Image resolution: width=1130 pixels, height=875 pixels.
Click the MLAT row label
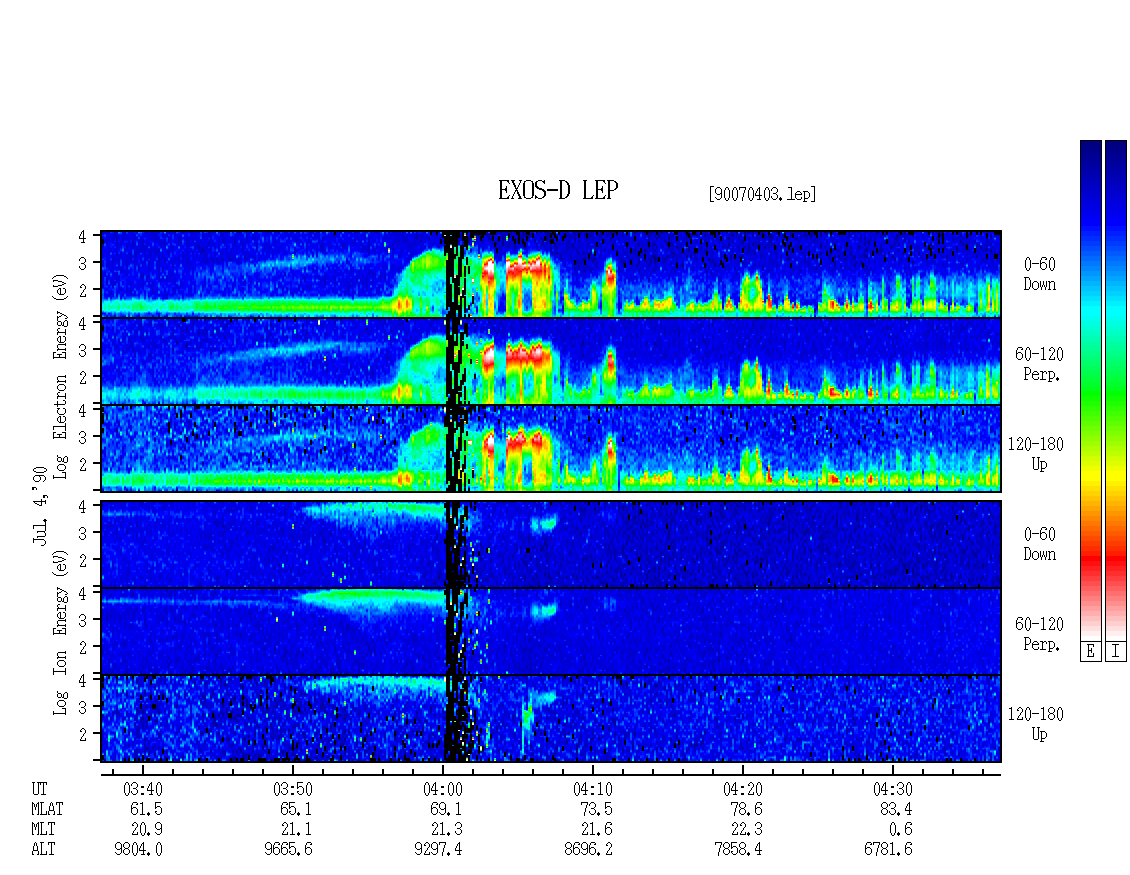click(x=47, y=809)
